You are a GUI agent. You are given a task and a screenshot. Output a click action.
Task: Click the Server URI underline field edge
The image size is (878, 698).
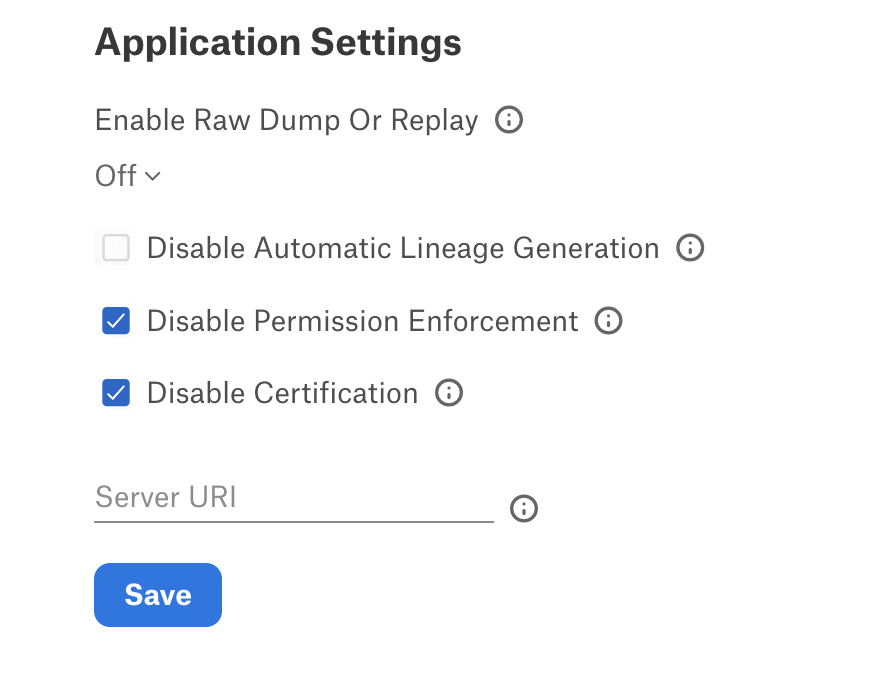293,522
